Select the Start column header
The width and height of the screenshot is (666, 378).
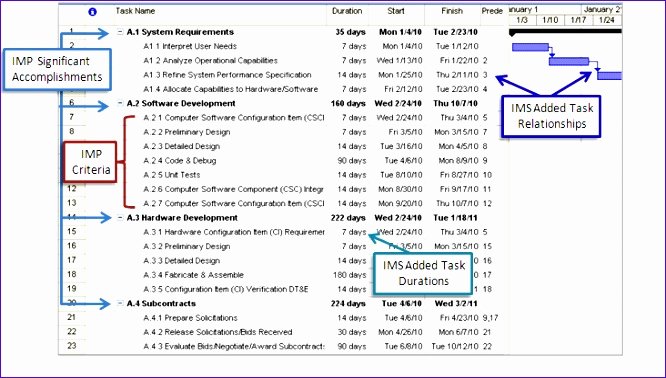tap(395, 11)
